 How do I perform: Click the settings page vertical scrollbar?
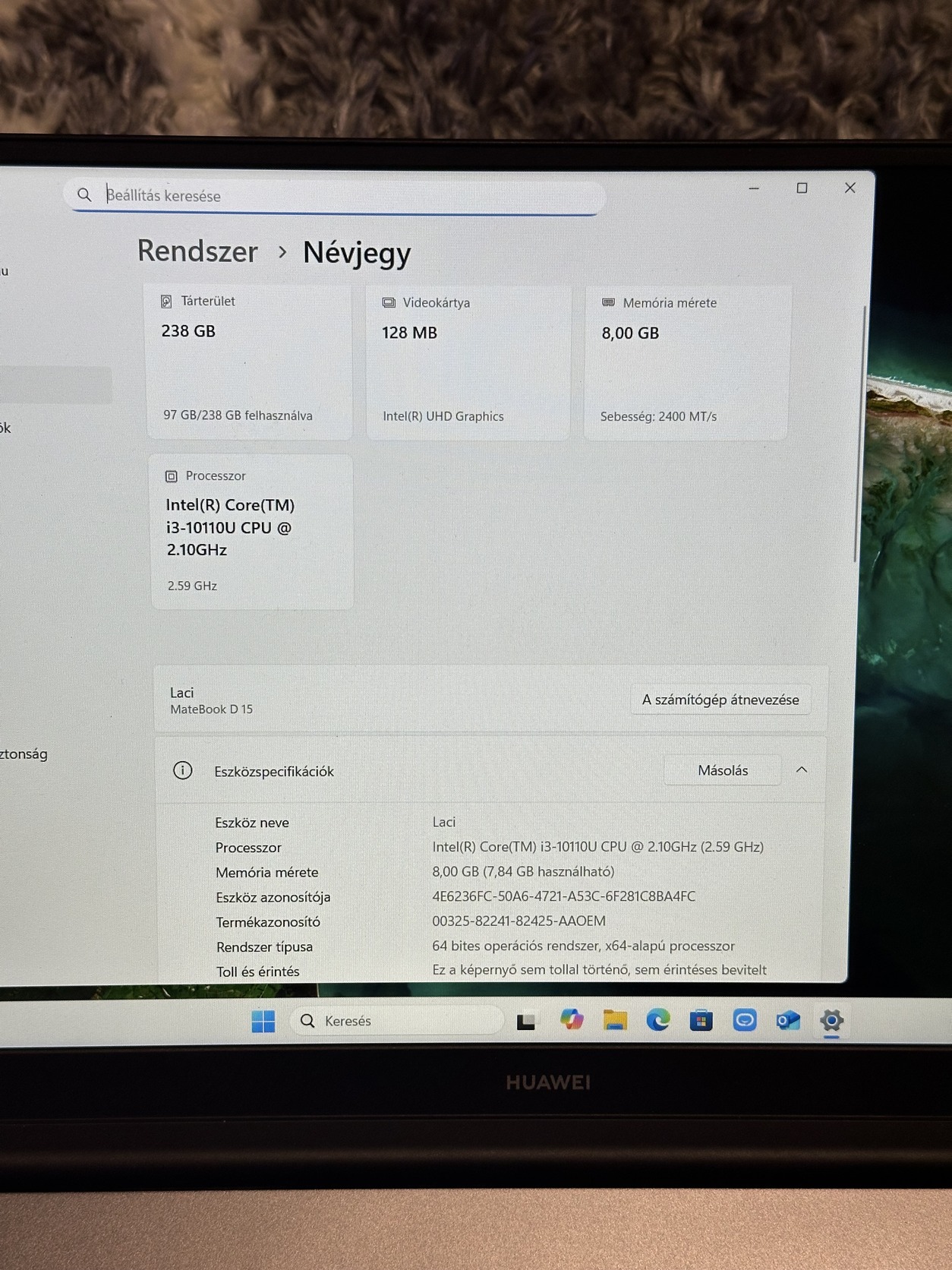coord(859,433)
